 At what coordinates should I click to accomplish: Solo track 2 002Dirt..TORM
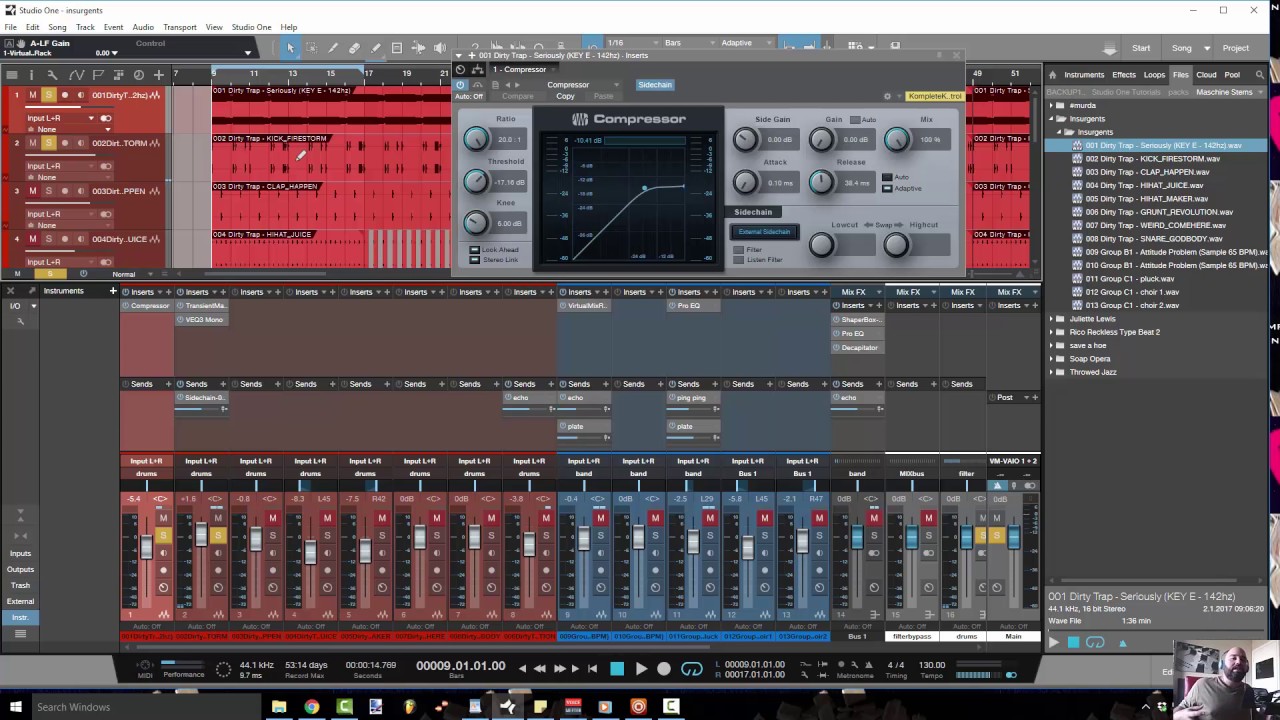pos(48,143)
